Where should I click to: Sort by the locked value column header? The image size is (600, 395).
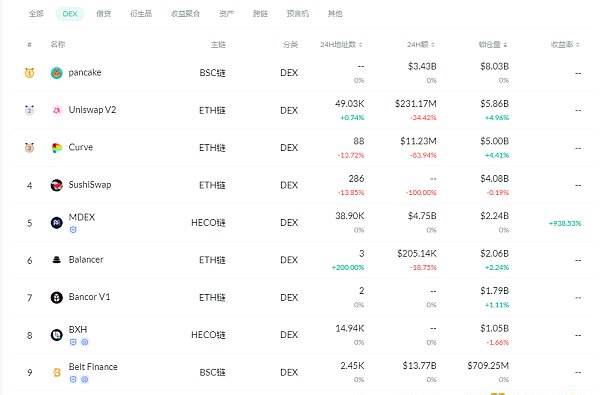pyautogui.click(x=493, y=45)
